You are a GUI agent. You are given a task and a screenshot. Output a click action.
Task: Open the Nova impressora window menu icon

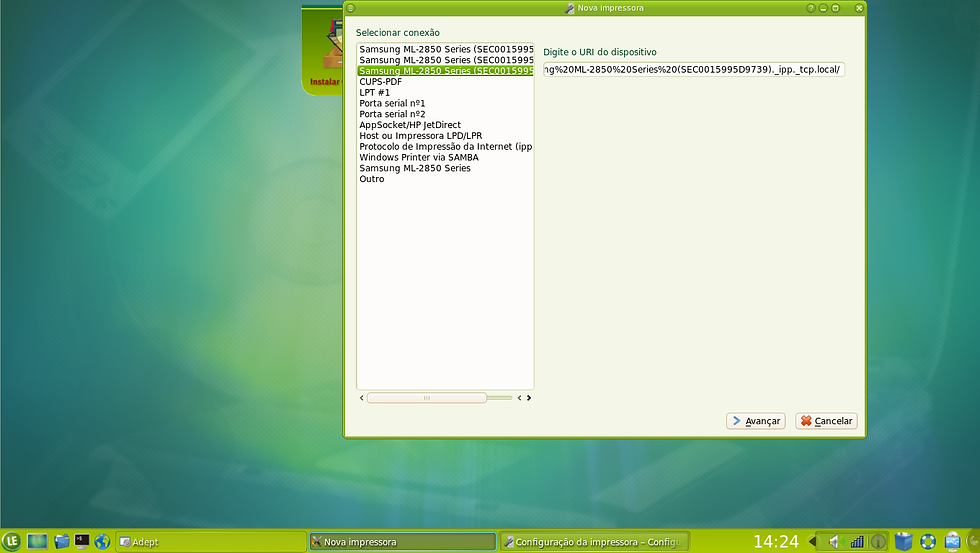(351, 8)
